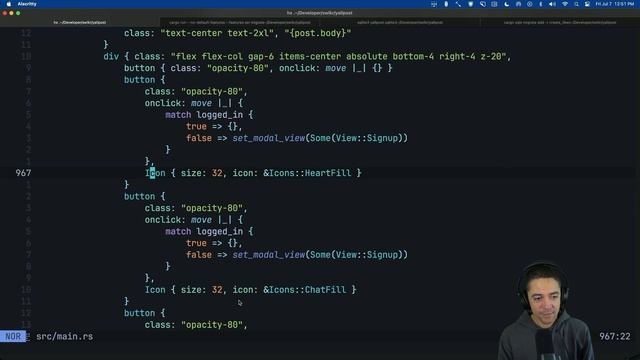
Task: Click the text-center text-2xl class line
Action: [238, 33]
